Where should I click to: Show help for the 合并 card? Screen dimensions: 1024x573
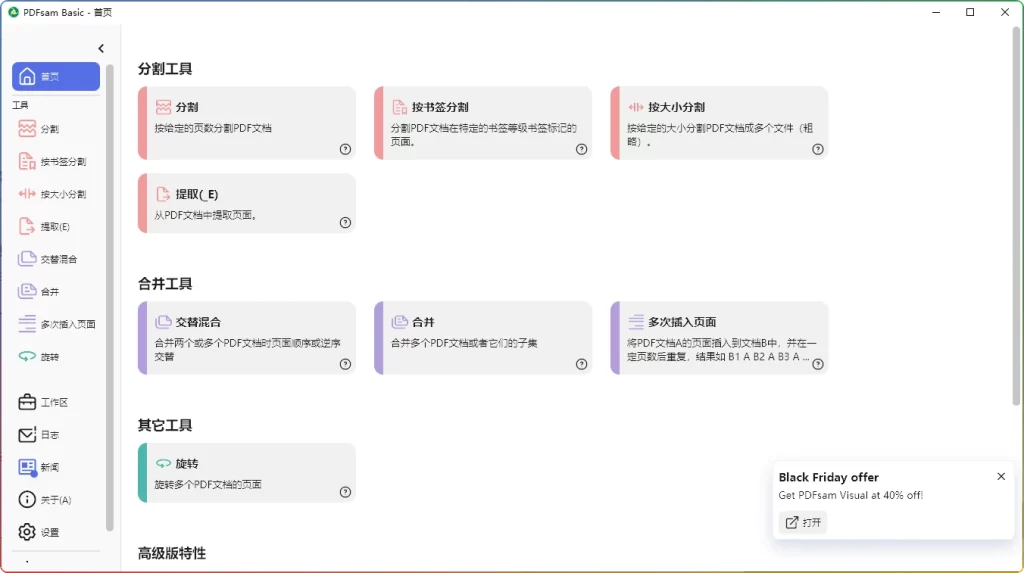(581, 364)
